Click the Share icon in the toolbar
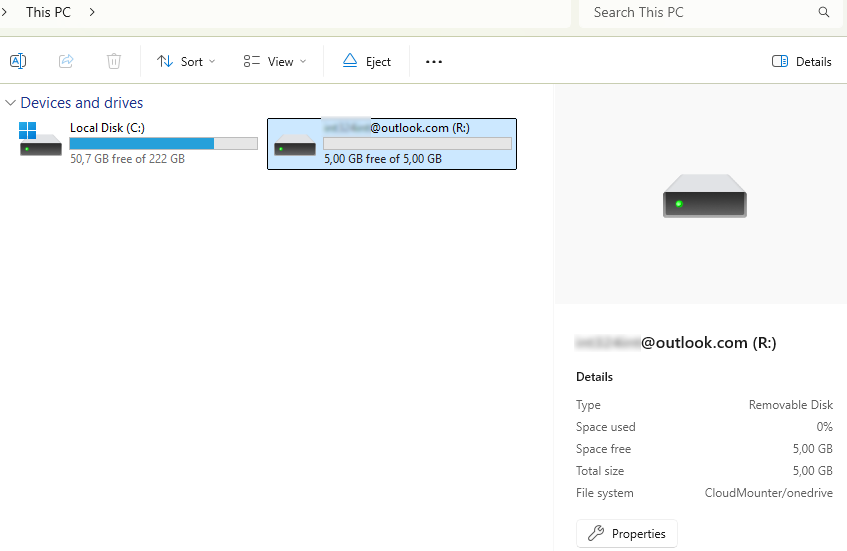The image size is (847, 551). point(66,61)
